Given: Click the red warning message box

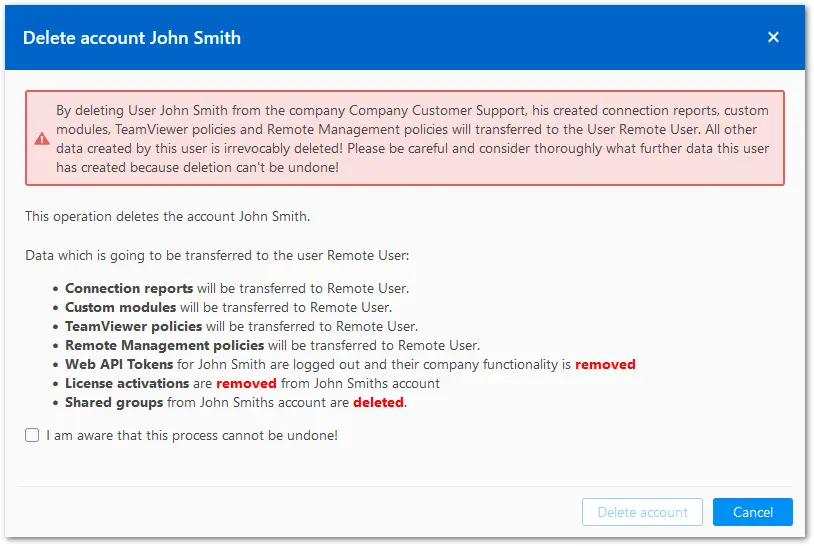Looking at the screenshot, I should point(405,138).
